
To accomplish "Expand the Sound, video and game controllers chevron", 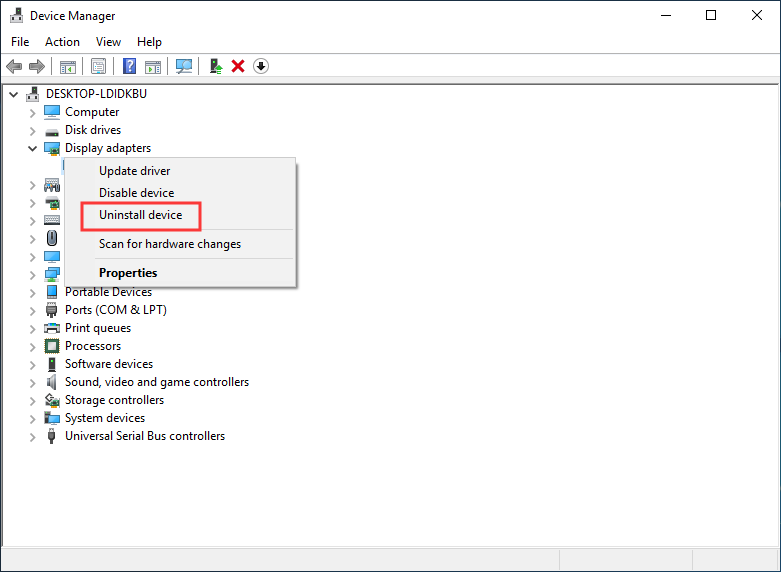I will point(32,383).
